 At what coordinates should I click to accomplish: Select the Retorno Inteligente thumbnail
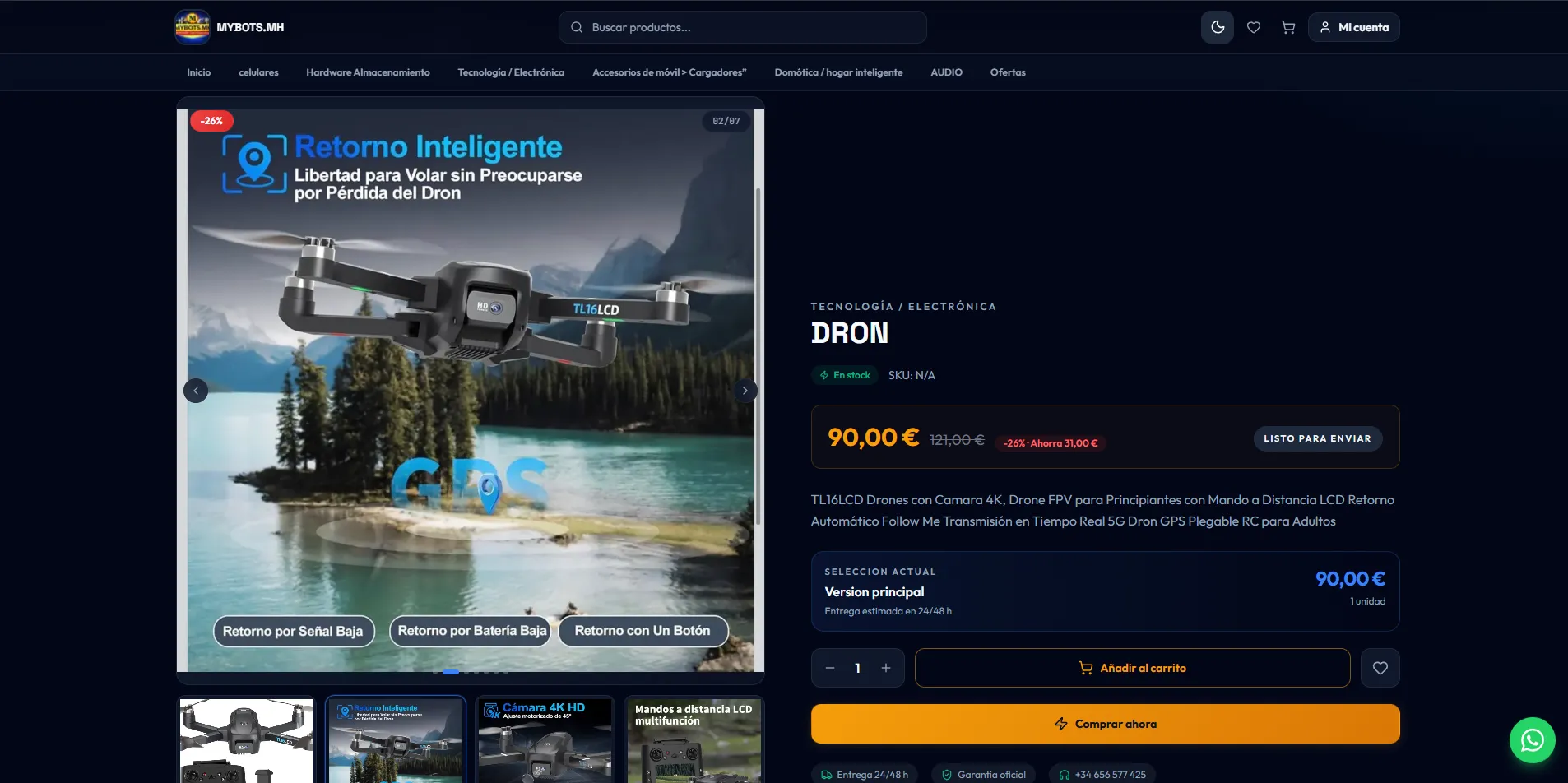coord(396,740)
